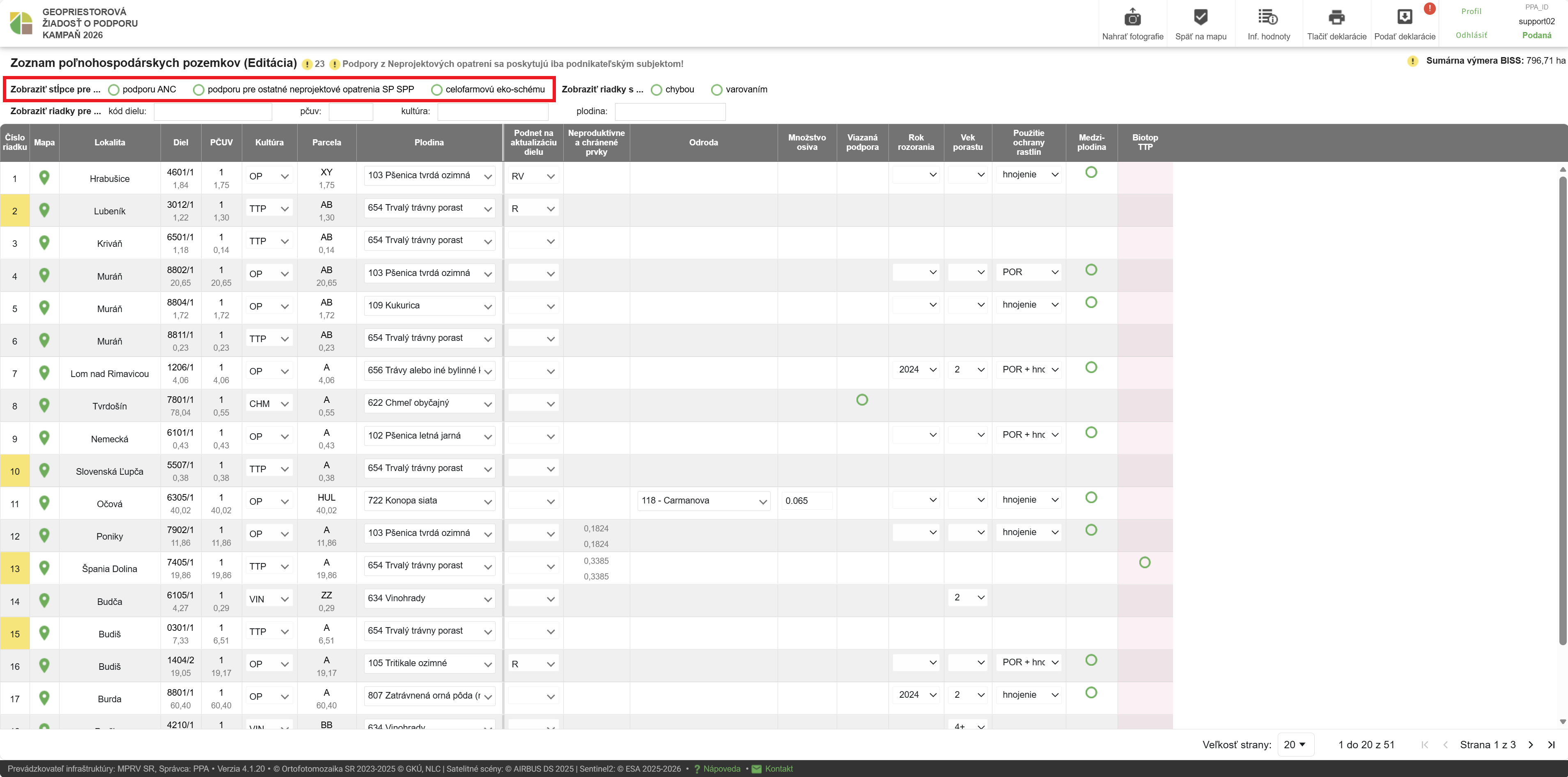Click the Späť na mapu icon
This screenshot has height=777, width=1568.
[x=1201, y=18]
